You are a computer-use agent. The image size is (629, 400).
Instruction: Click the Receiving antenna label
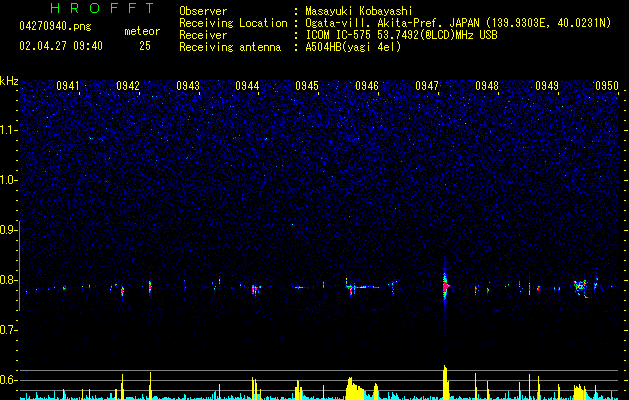[230, 47]
